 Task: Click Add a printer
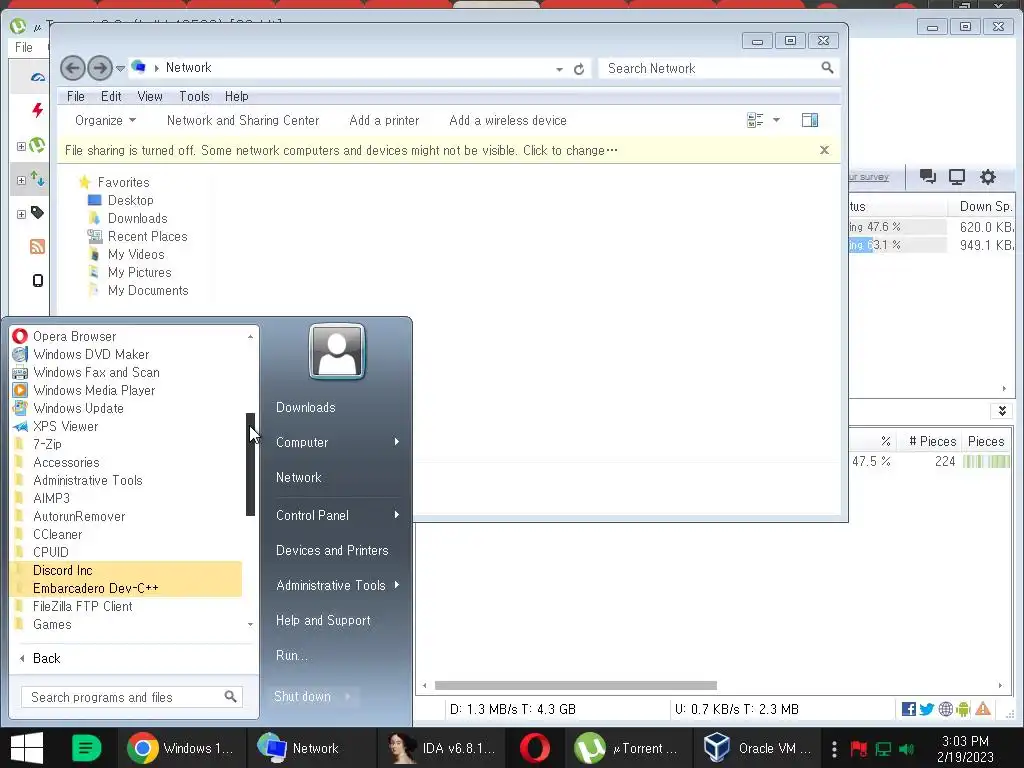384,120
